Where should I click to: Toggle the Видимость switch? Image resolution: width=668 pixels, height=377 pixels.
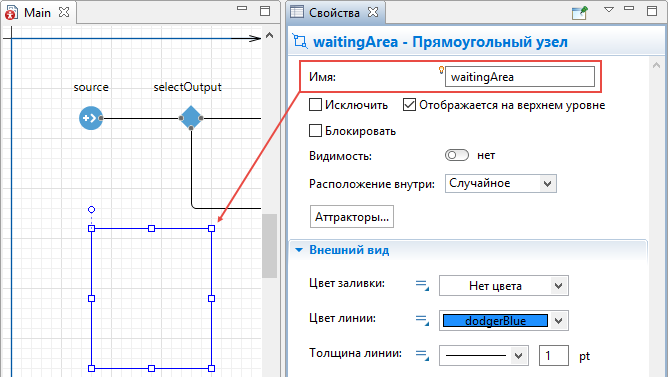click(x=457, y=155)
